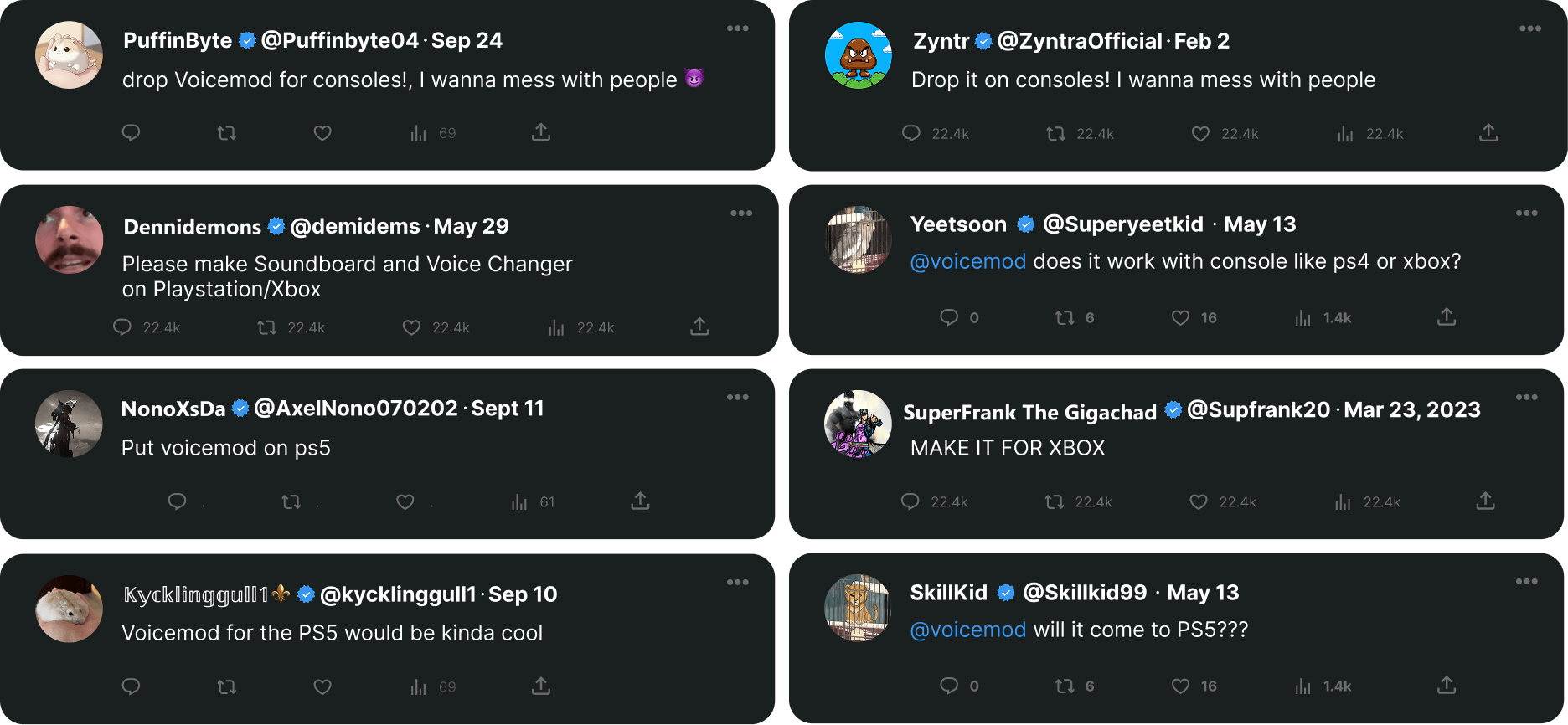Click the @voicemod mention in SkillKid's tweet

tap(967, 630)
